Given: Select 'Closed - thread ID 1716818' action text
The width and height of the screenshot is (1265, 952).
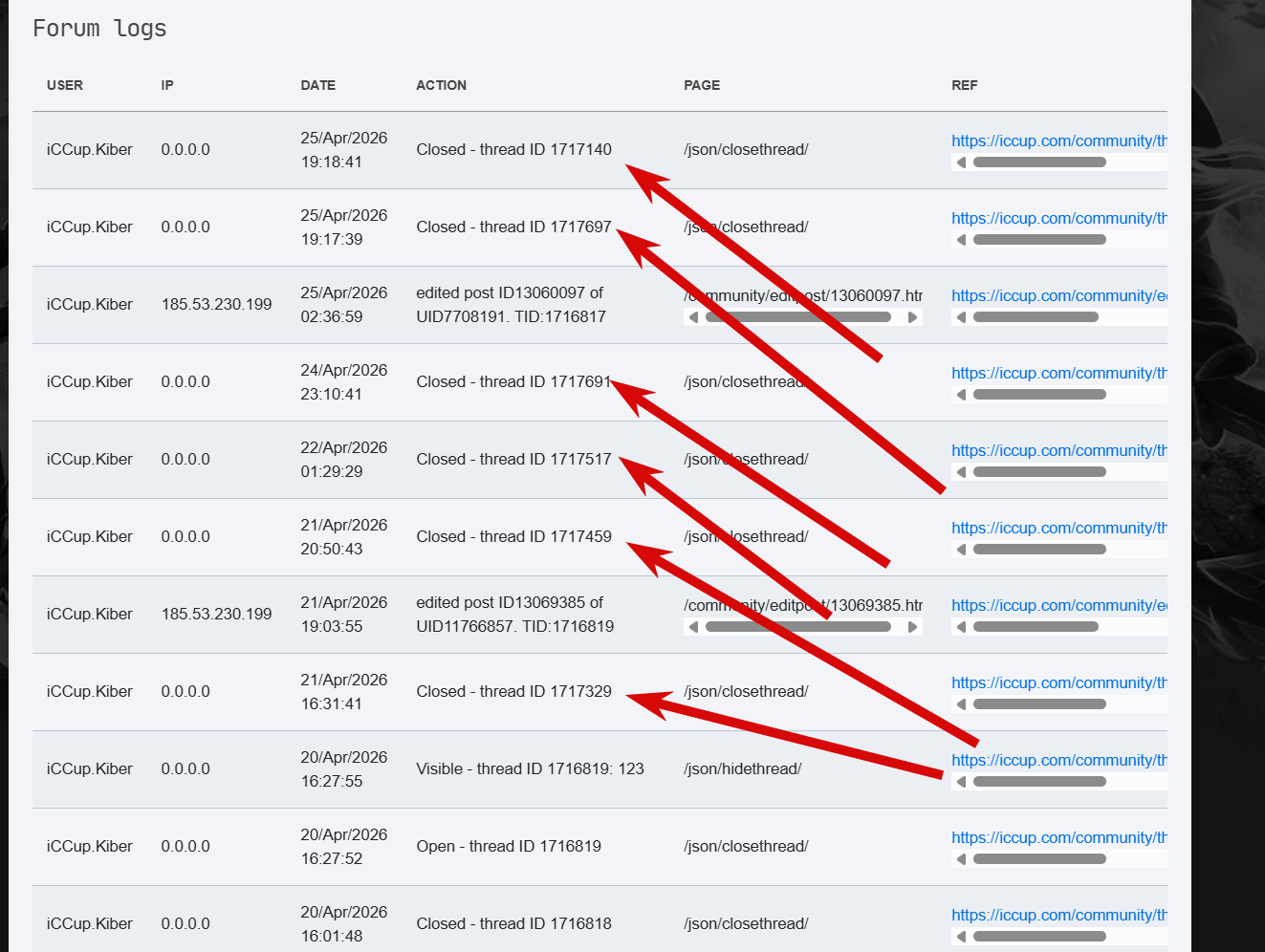Looking at the screenshot, I should click(x=514, y=923).
